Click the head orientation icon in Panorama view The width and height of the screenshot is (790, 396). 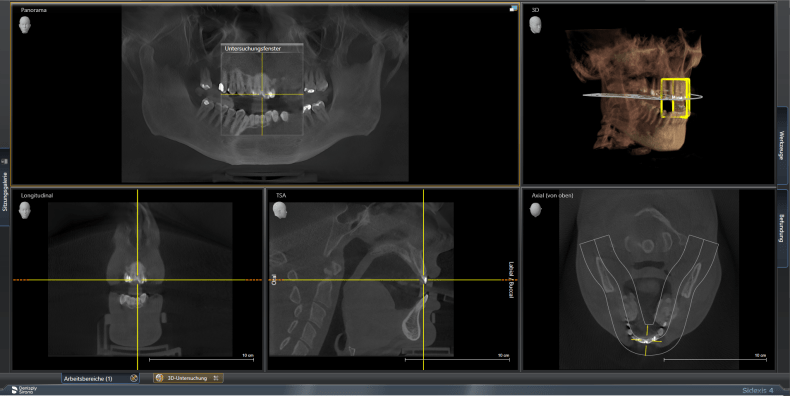(x=24, y=25)
